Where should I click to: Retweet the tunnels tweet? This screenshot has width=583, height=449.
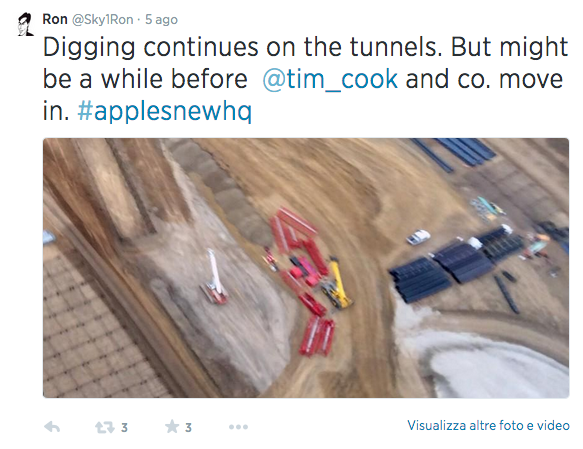click(x=104, y=427)
